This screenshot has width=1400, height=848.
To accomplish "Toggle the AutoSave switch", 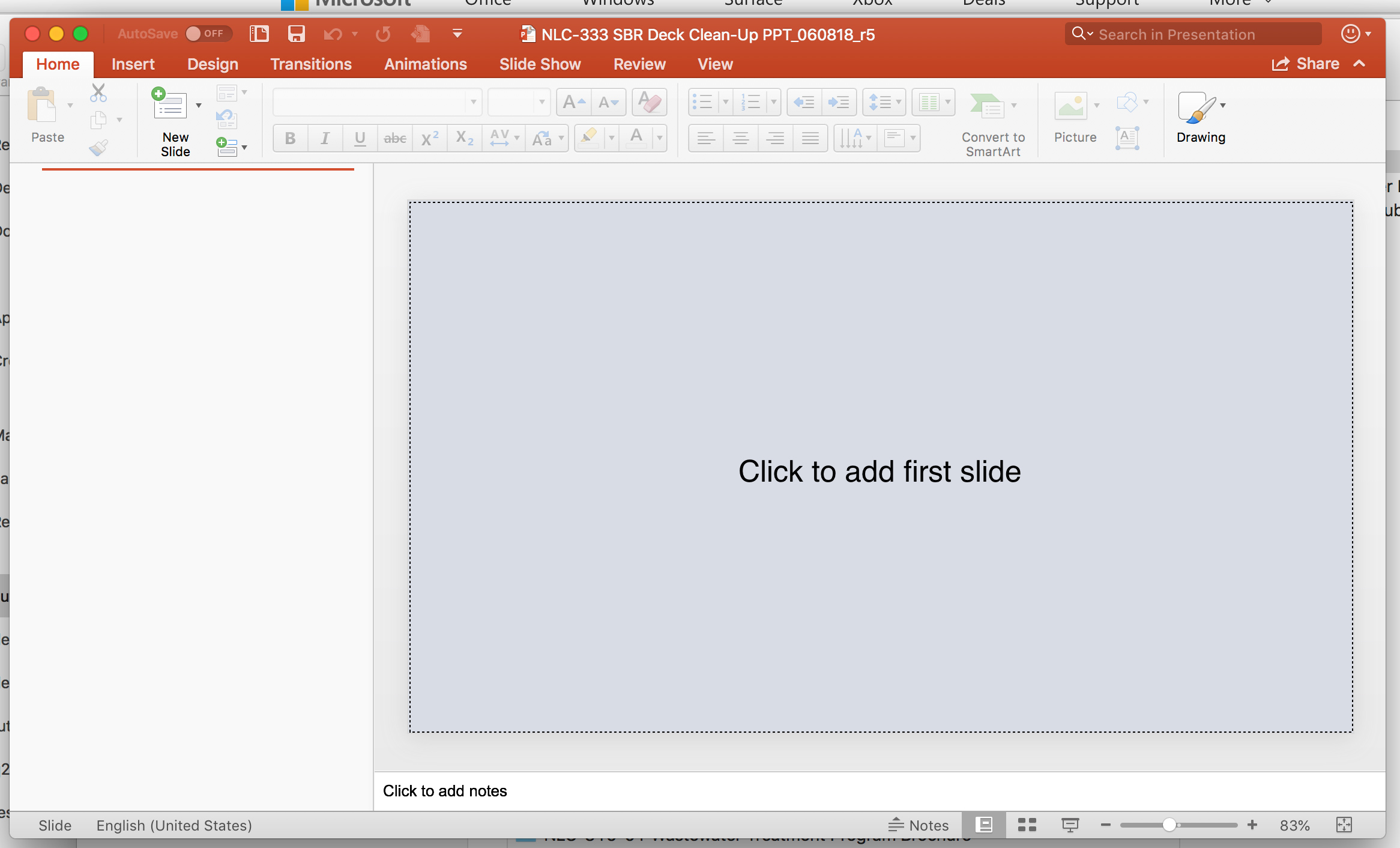I will pos(207,34).
